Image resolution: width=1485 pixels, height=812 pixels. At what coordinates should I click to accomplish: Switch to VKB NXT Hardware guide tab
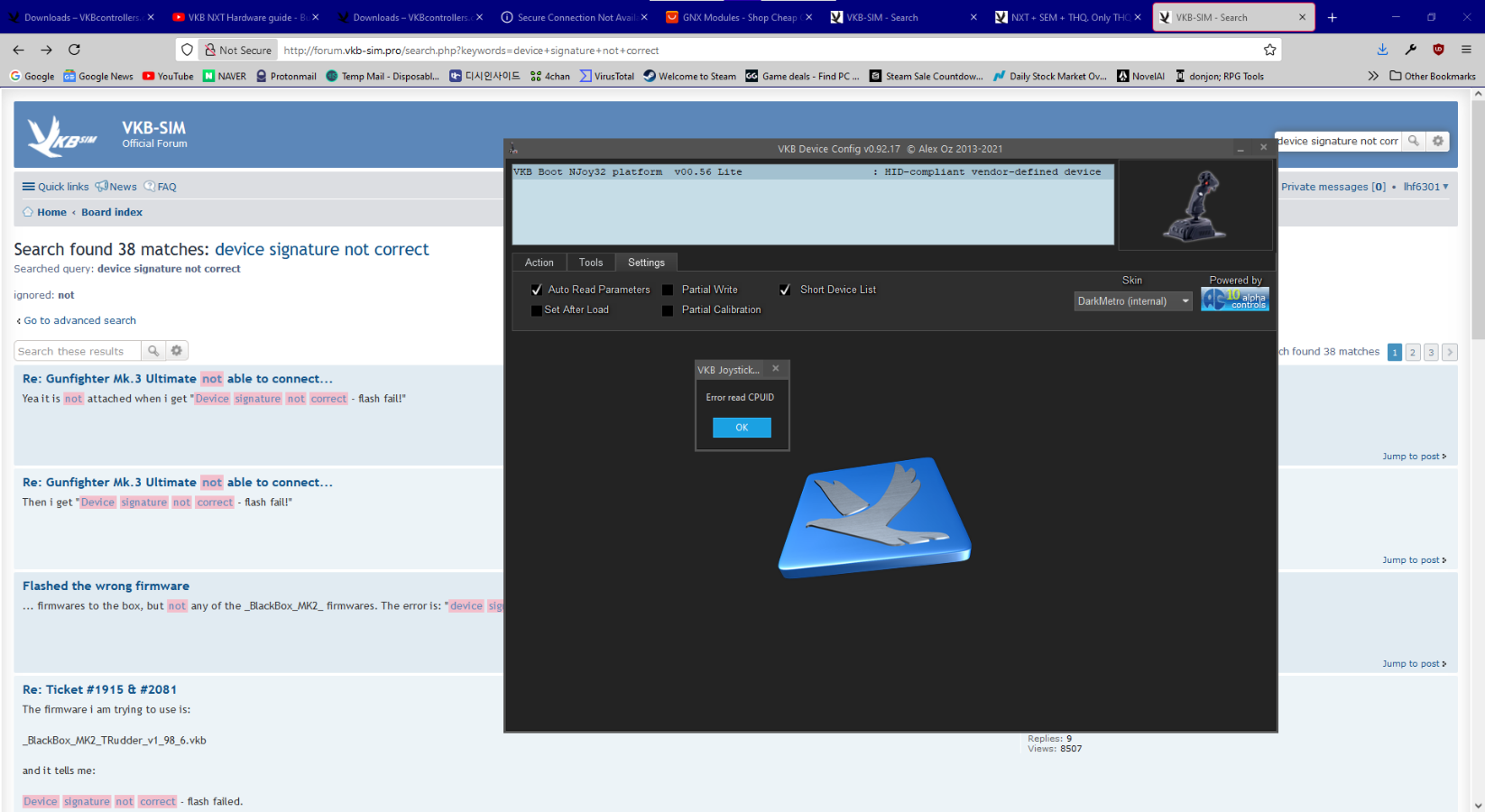tap(245, 17)
